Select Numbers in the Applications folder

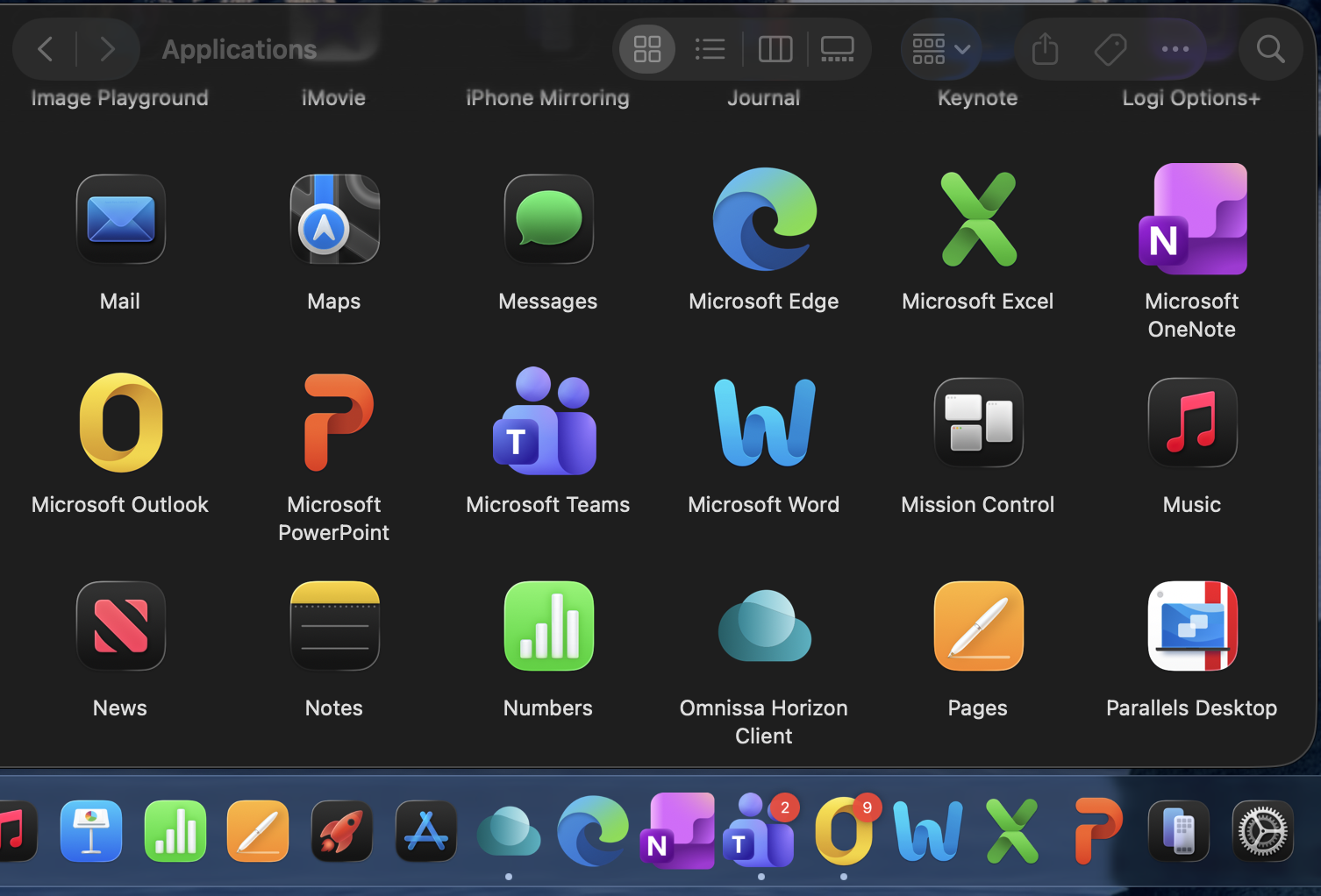pyautogui.click(x=548, y=626)
